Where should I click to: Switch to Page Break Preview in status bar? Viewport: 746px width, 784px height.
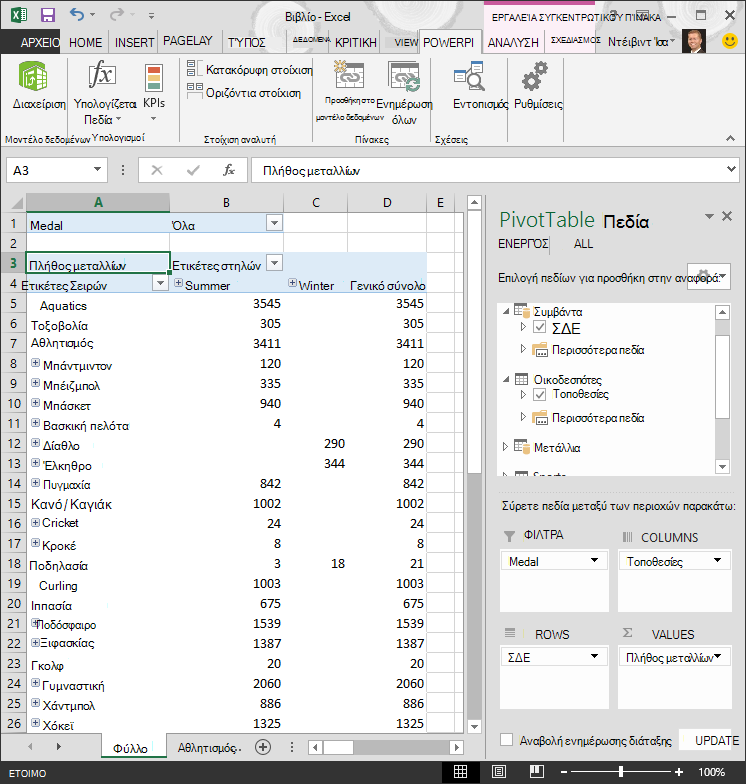coord(537,772)
